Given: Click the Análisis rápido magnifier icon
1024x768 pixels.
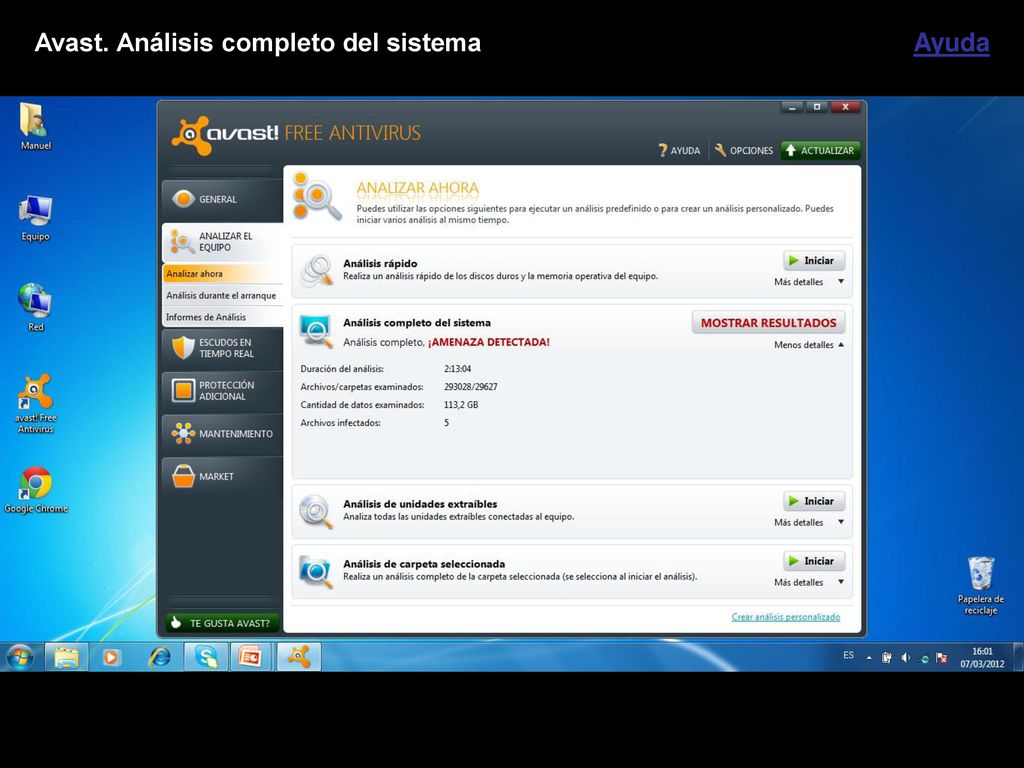Looking at the screenshot, I should (x=317, y=270).
